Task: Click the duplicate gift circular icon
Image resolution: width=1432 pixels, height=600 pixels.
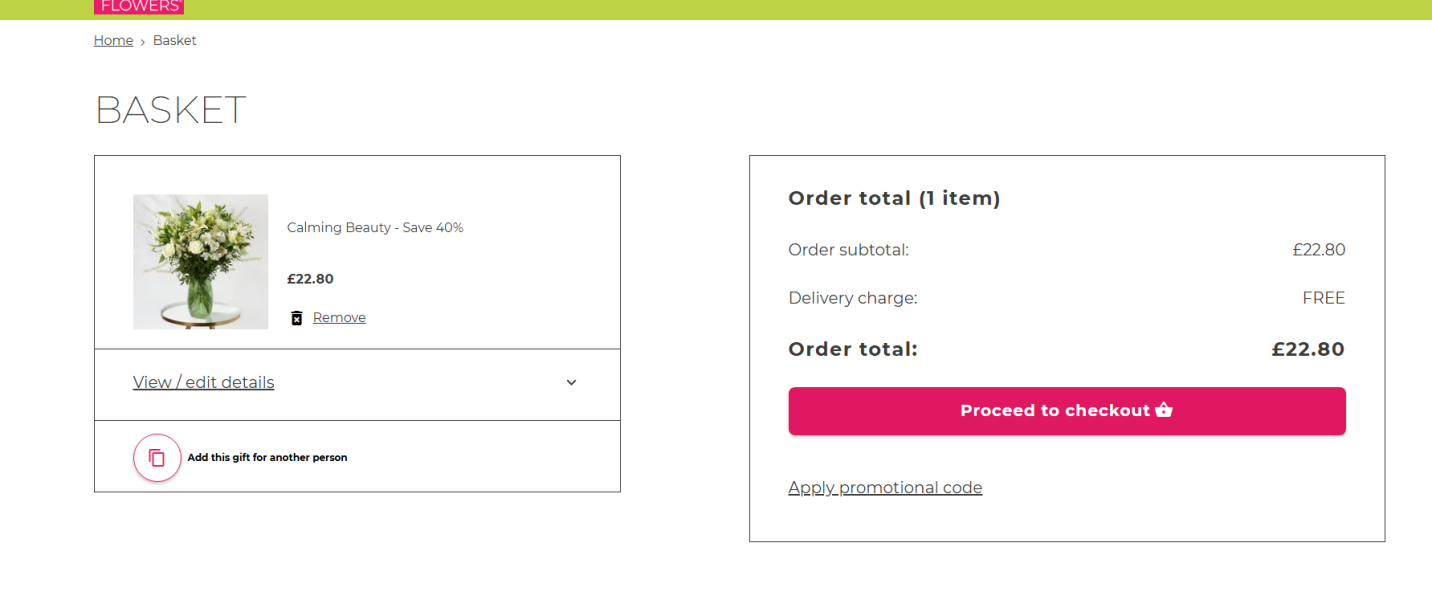Action: (157, 458)
